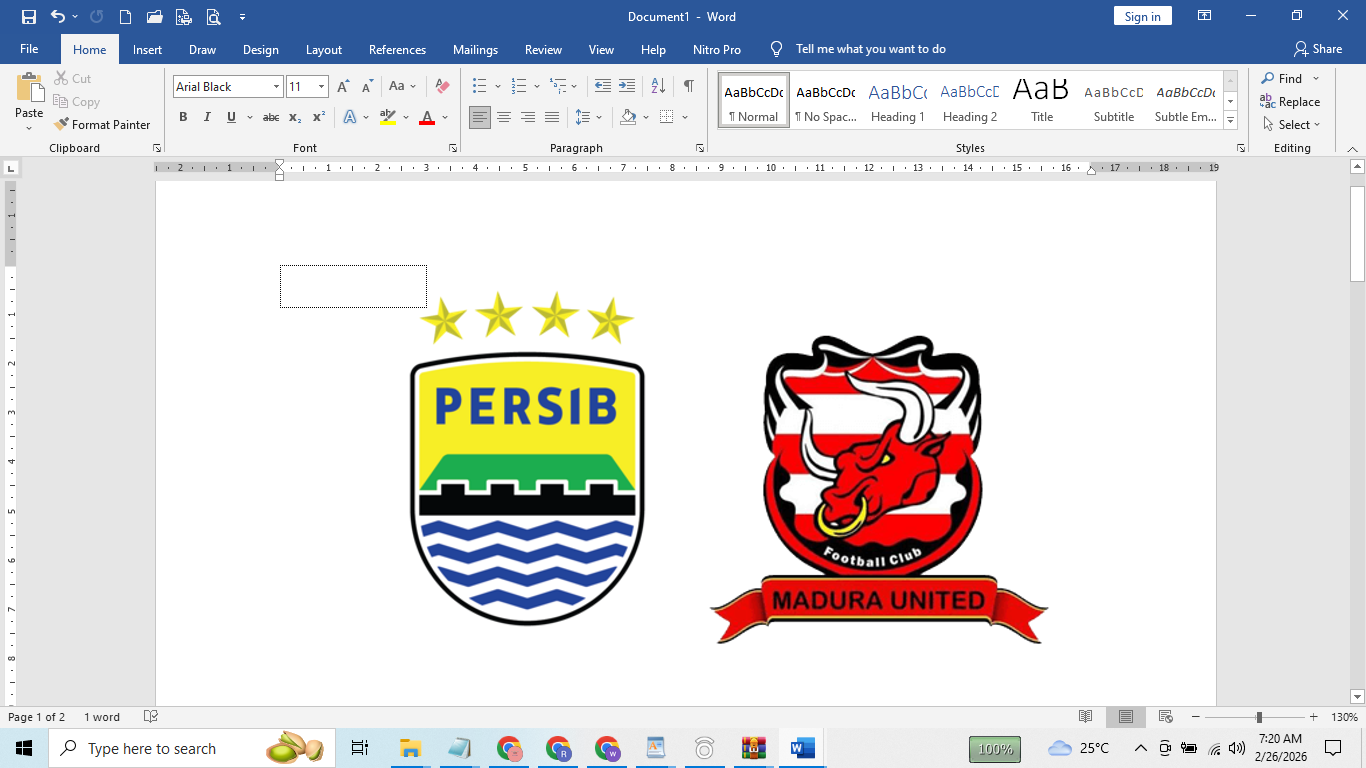Viewport: 1366px width, 768px height.
Task: Align the paragraph to the right
Action: click(x=528, y=117)
